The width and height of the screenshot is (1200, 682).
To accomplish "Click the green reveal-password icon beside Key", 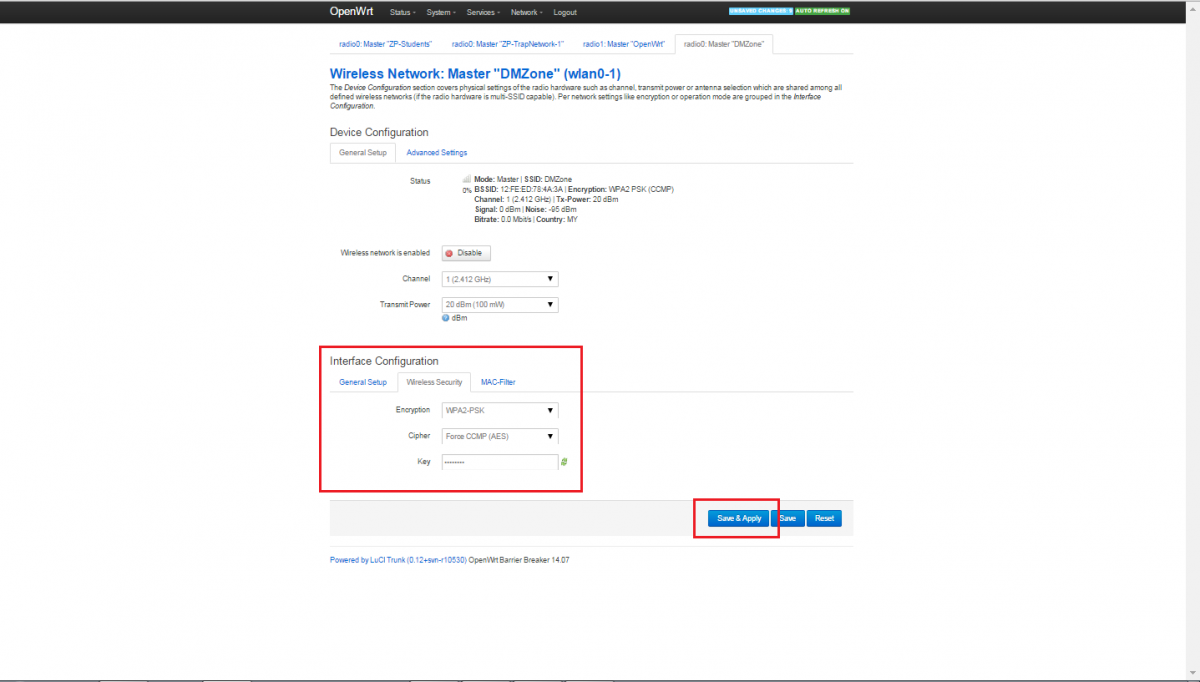I will [x=564, y=462].
